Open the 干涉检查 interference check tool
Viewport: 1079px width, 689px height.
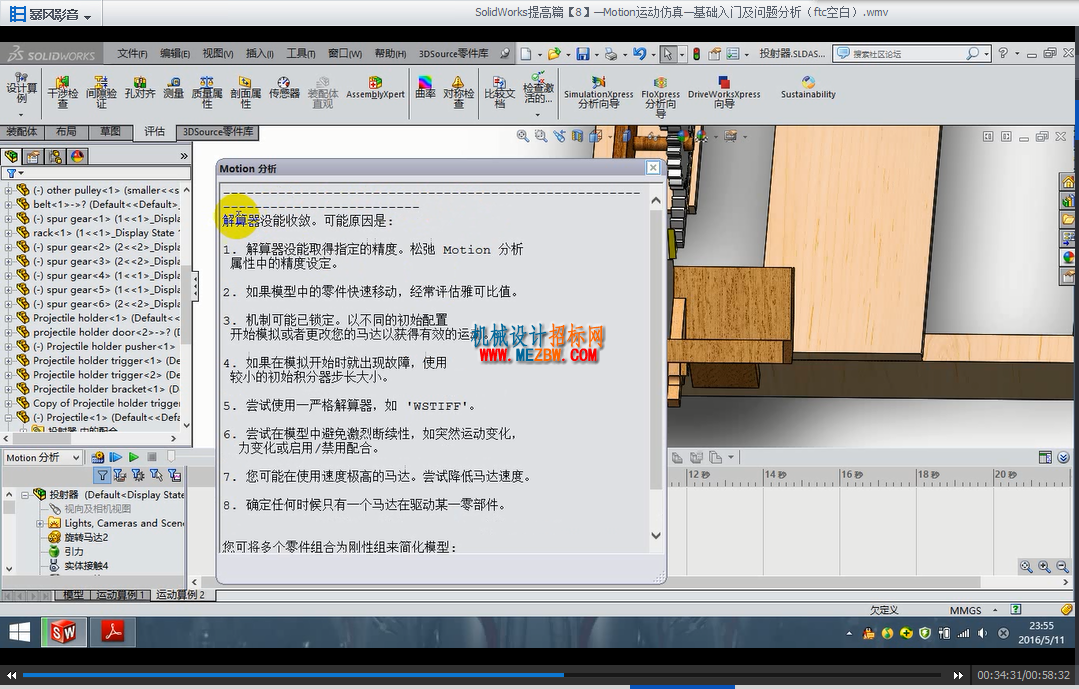coord(63,92)
